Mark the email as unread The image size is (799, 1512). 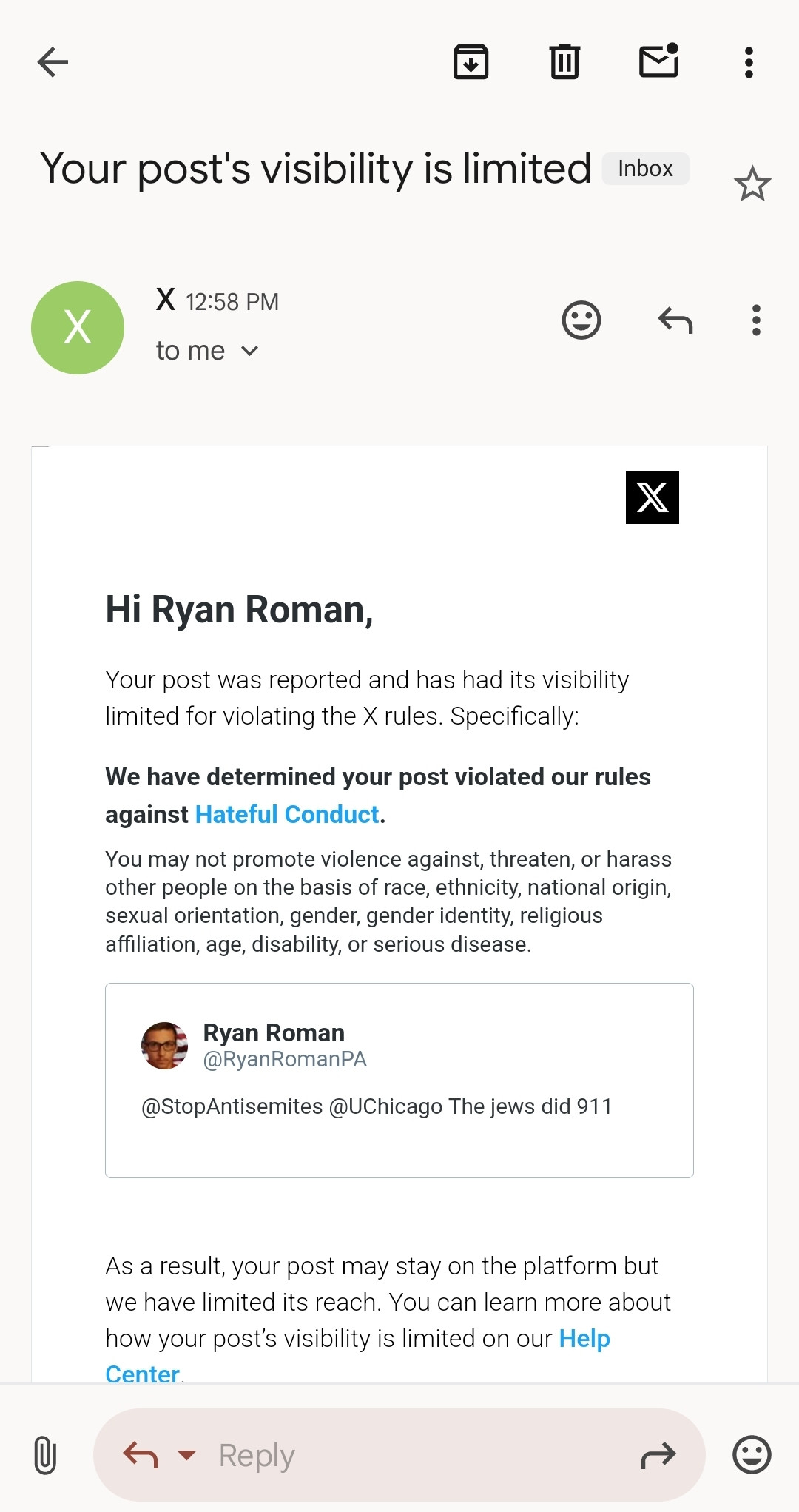[x=659, y=61]
